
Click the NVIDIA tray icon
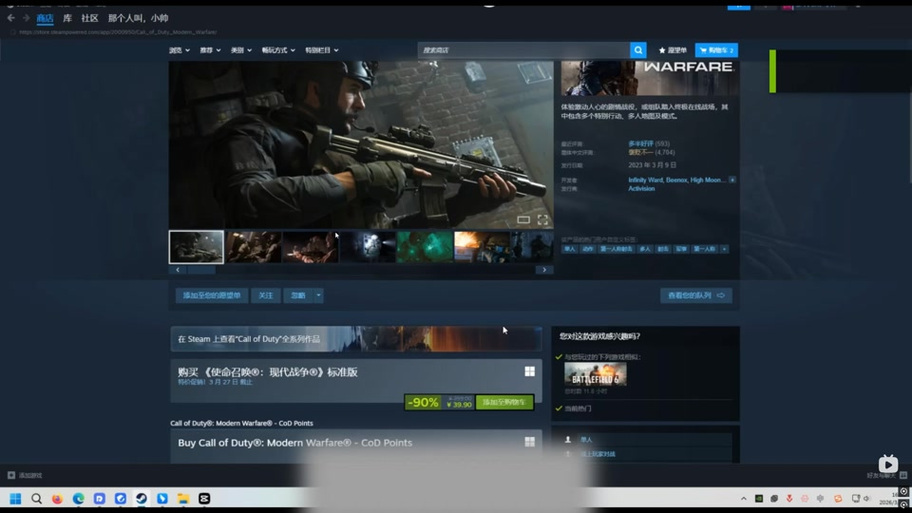tap(759, 498)
